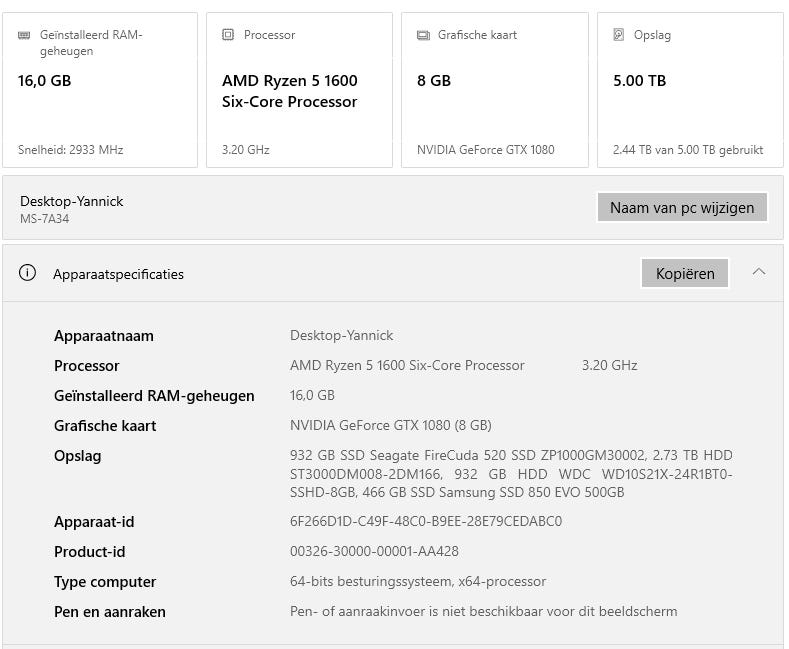The height and width of the screenshot is (649, 789).
Task: Click the Apparaat-id value text
Action: [x=426, y=521]
